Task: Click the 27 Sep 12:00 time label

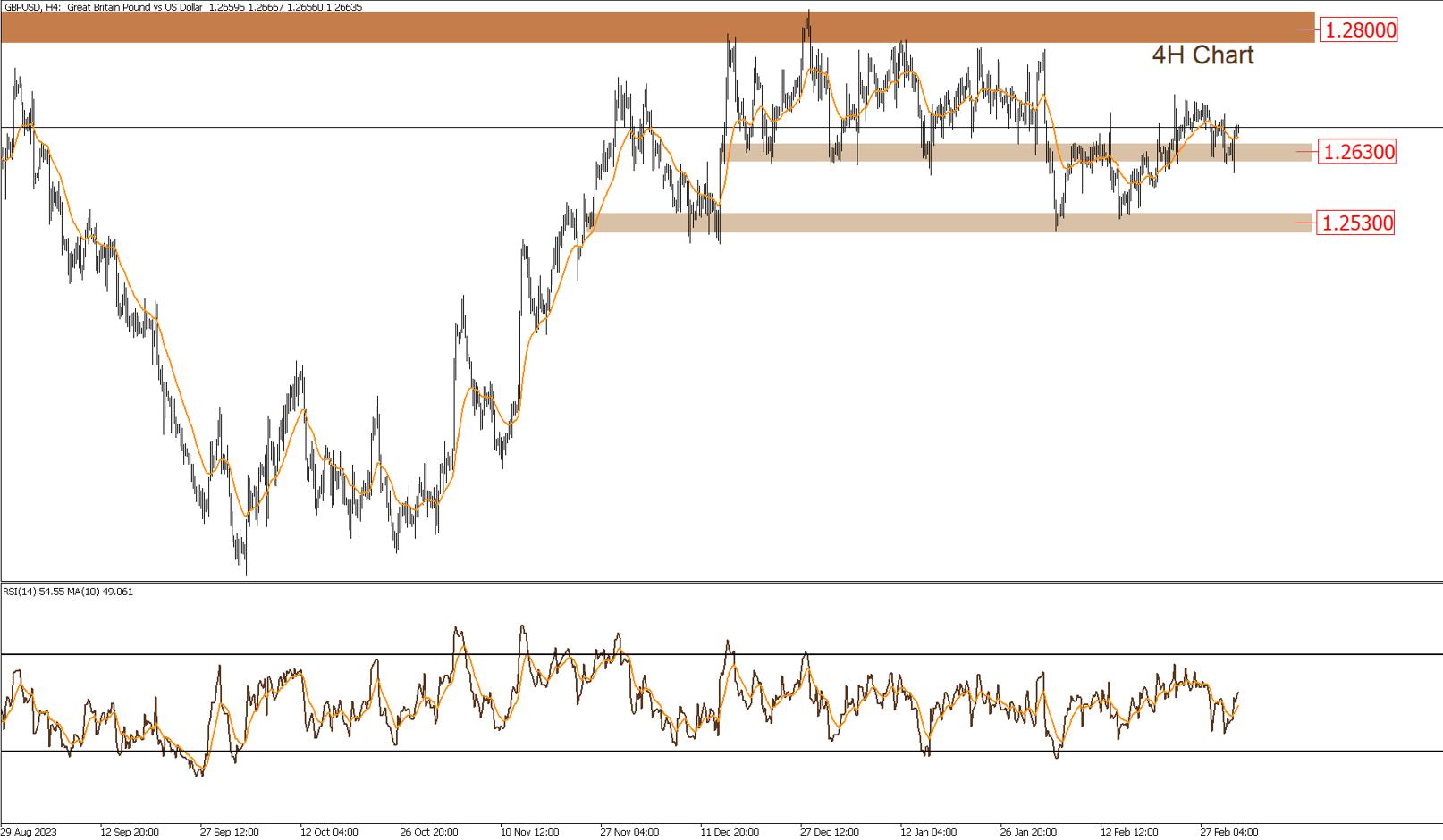Action: [229, 832]
